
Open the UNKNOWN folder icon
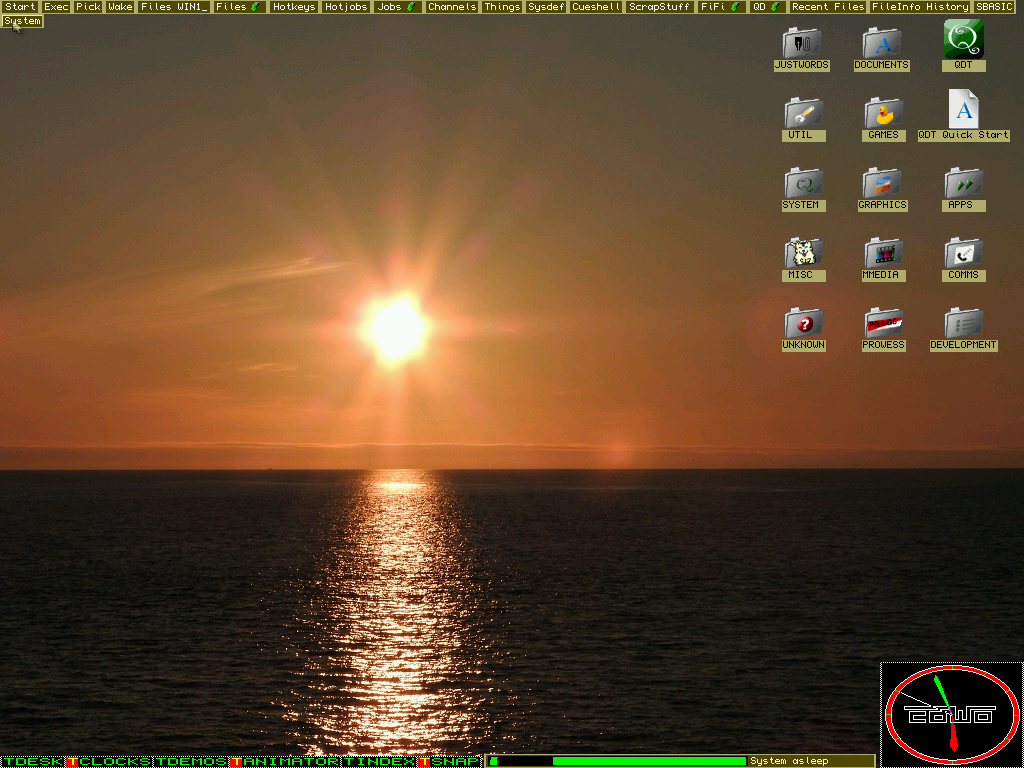[x=802, y=323]
